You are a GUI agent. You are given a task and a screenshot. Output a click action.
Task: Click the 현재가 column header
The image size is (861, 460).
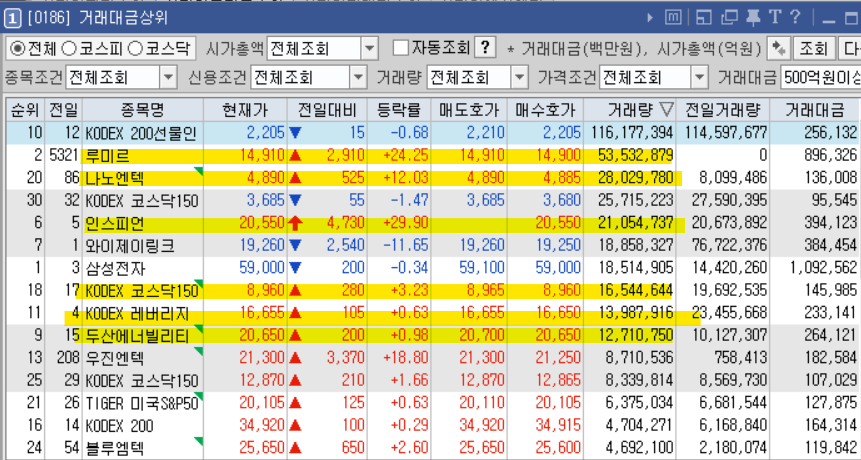(245, 110)
